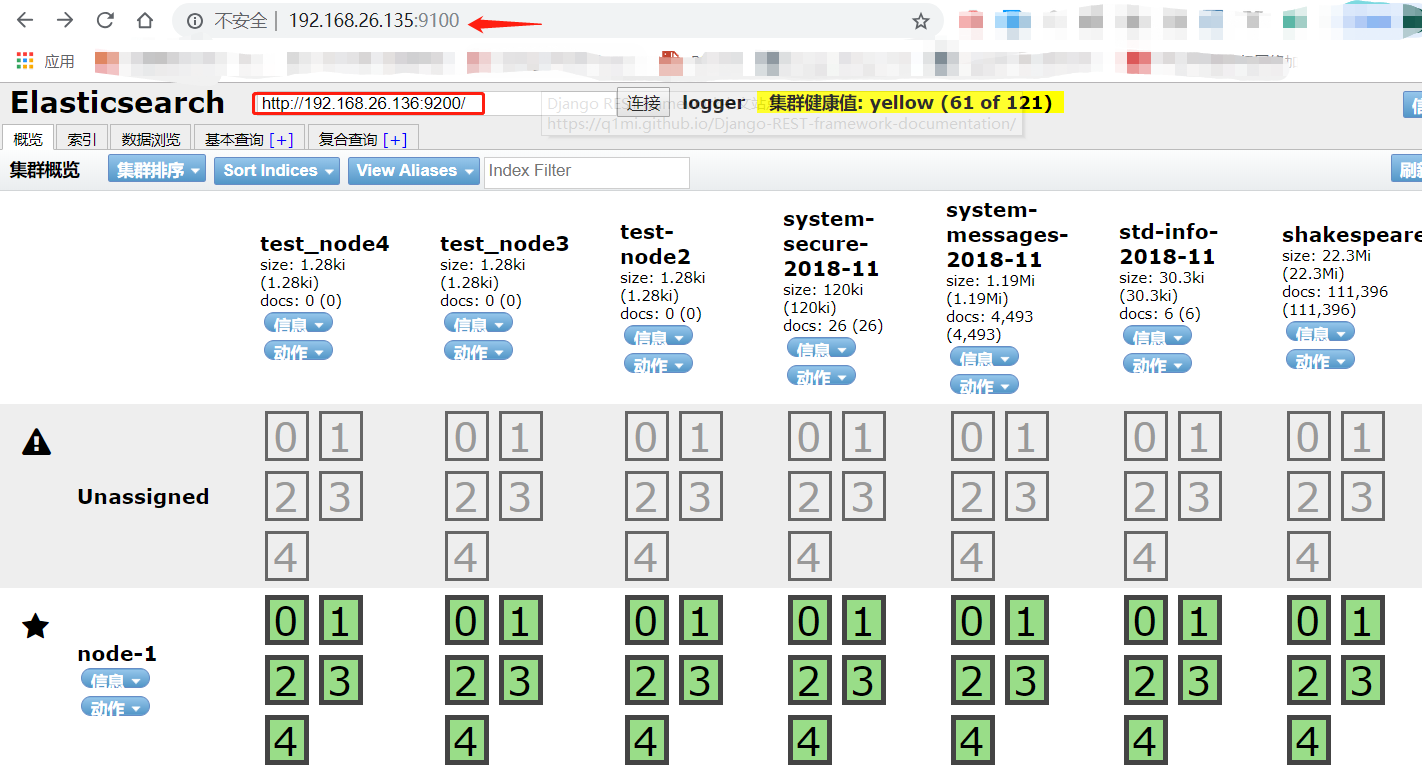Go back using browser back arrow
Viewport: 1422px width, 770px height.
tap(25, 21)
